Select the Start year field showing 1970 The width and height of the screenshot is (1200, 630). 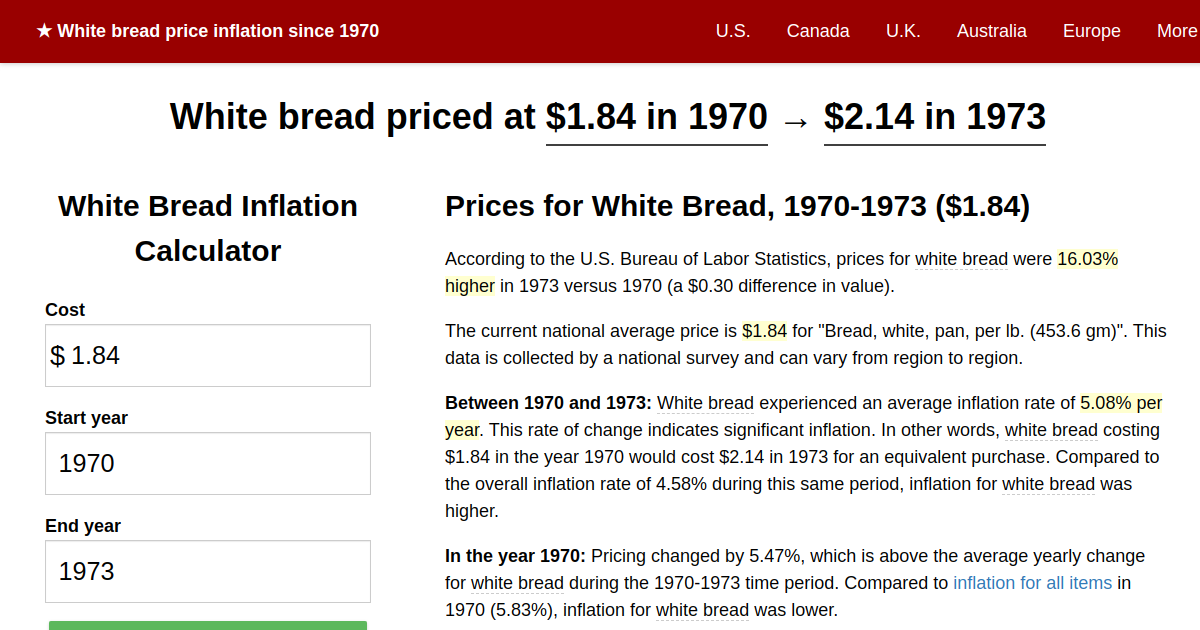[x=207, y=463]
